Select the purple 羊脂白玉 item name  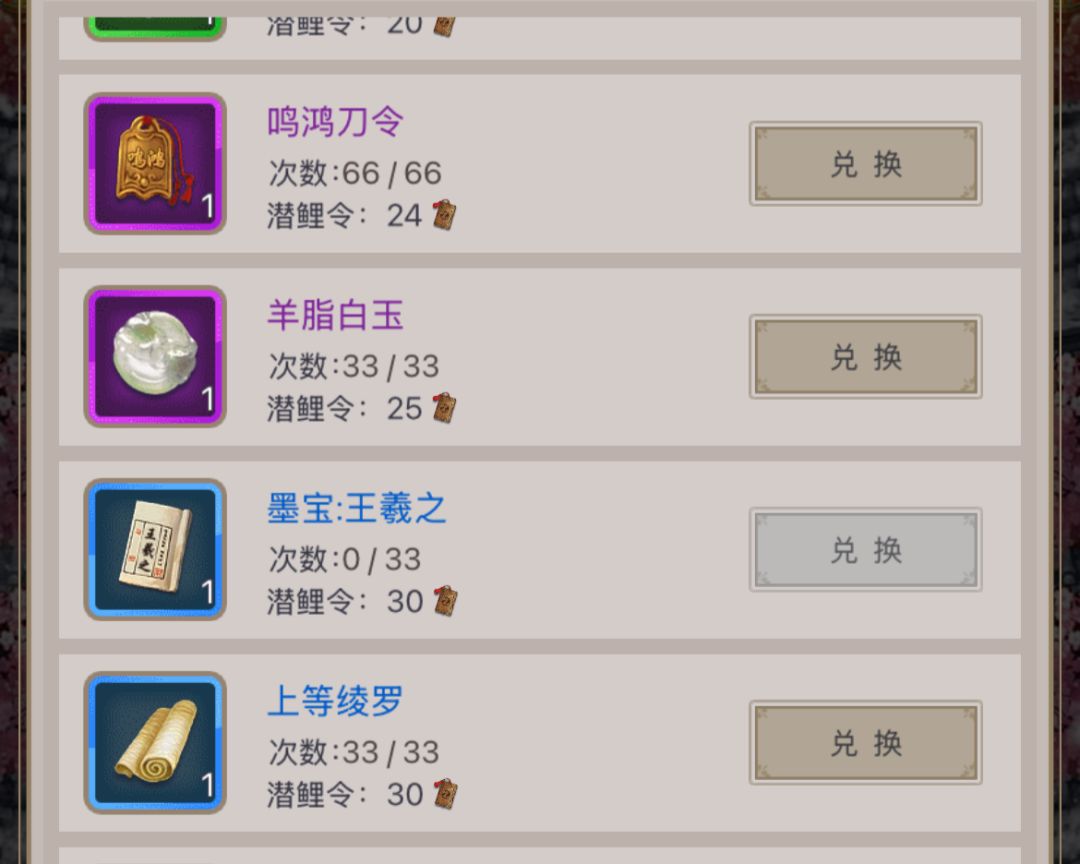click(x=335, y=315)
